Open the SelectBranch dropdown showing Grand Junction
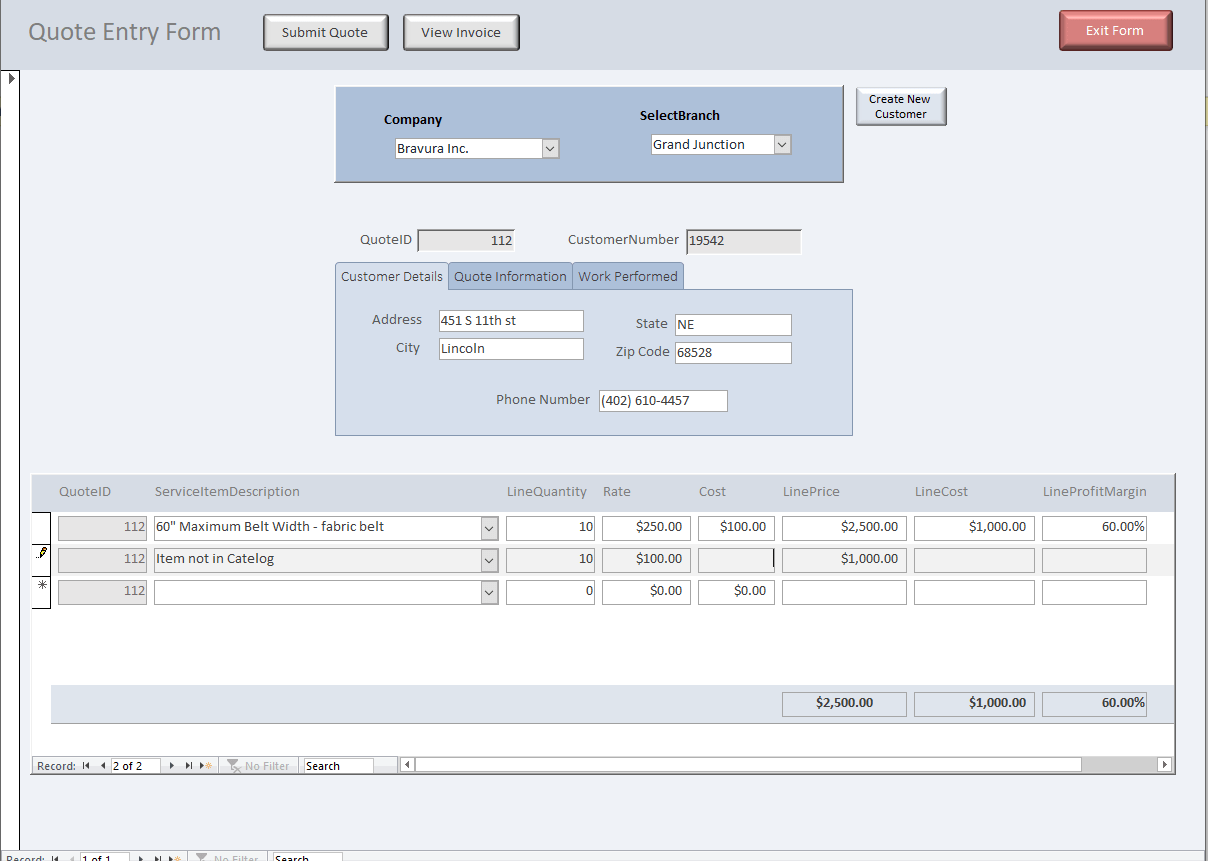The height and width of the screenshot is (861, 1208). (x=781, y=144)
